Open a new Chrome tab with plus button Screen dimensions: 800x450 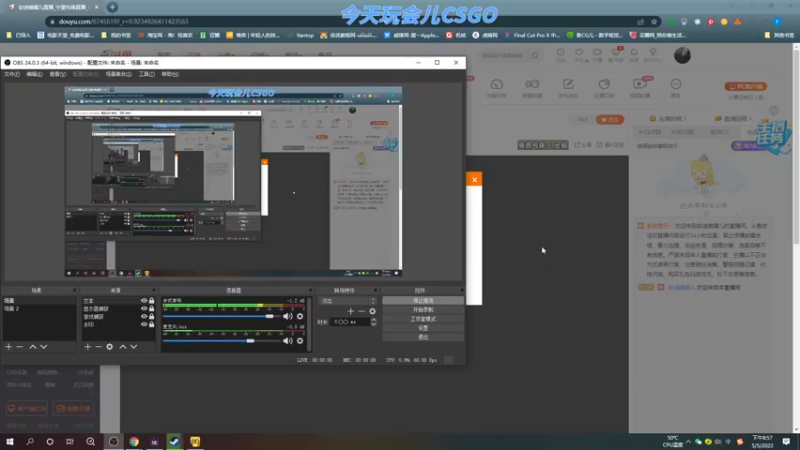112,7
